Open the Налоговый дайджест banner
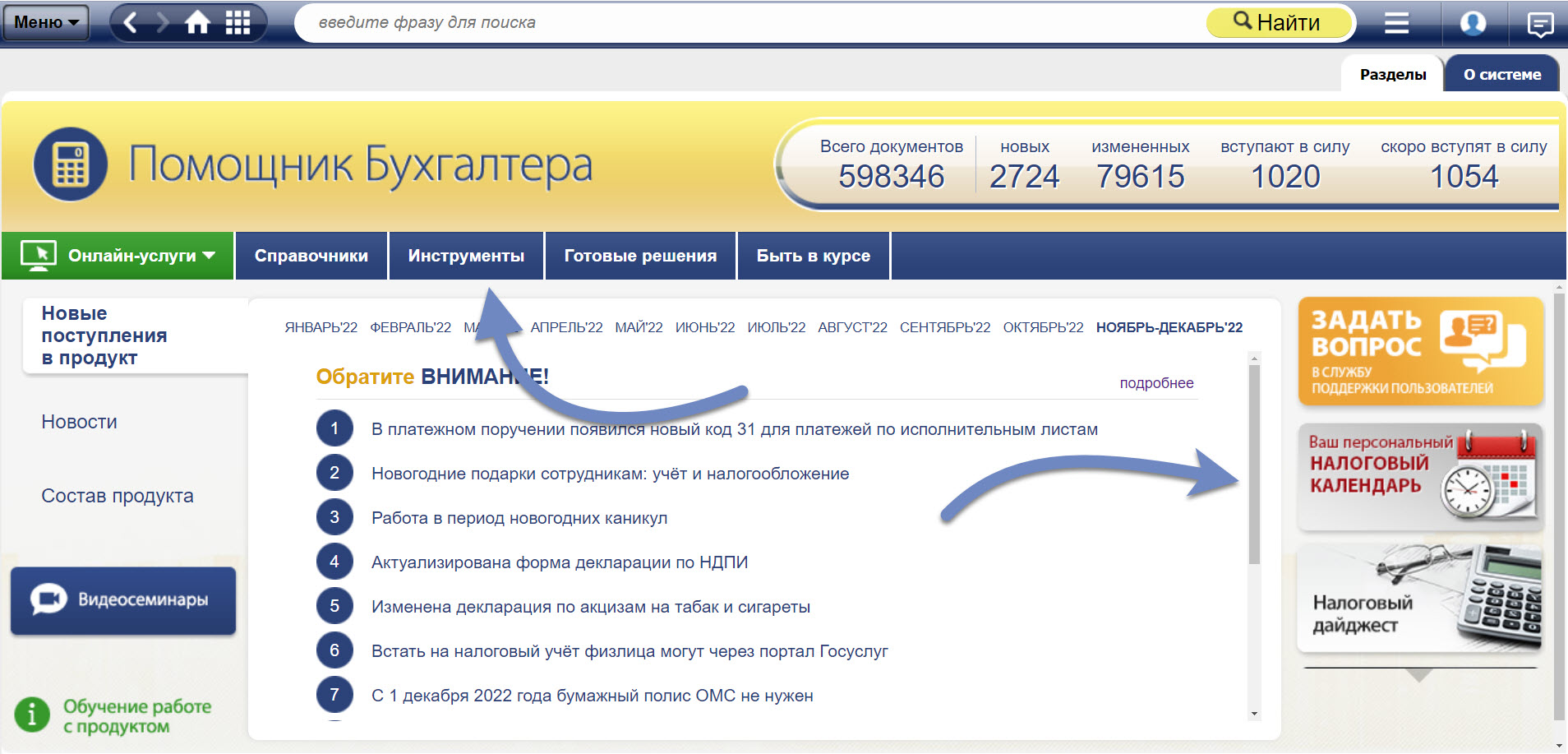The image size is (1568, 754). click(x=1419, y=599)
